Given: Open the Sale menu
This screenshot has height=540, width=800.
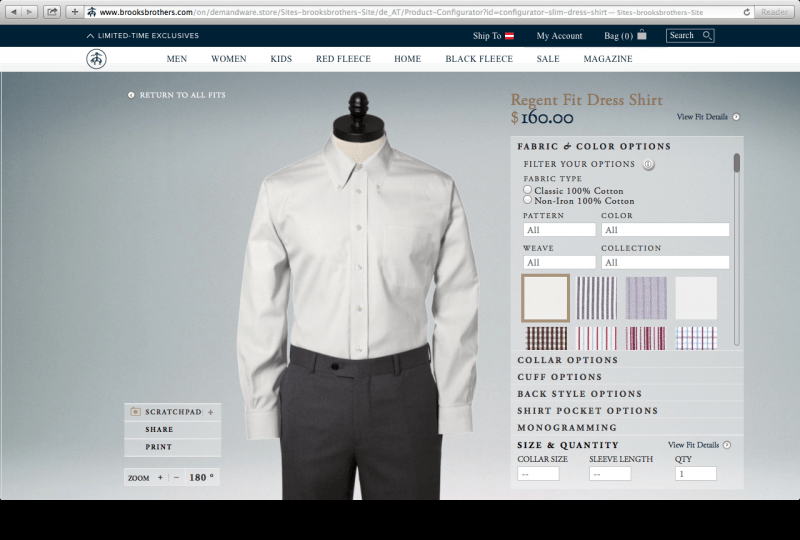Looking at the screenshot, I should [x=548, y=59].
